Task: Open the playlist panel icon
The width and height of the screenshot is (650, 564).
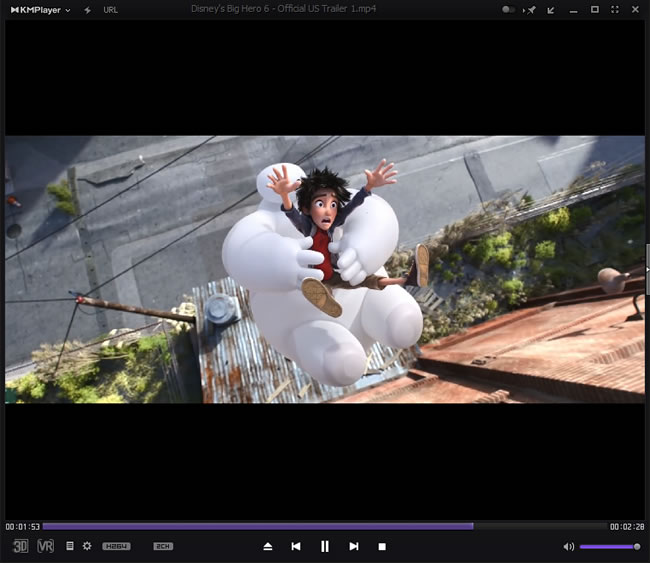Action: 70,546
